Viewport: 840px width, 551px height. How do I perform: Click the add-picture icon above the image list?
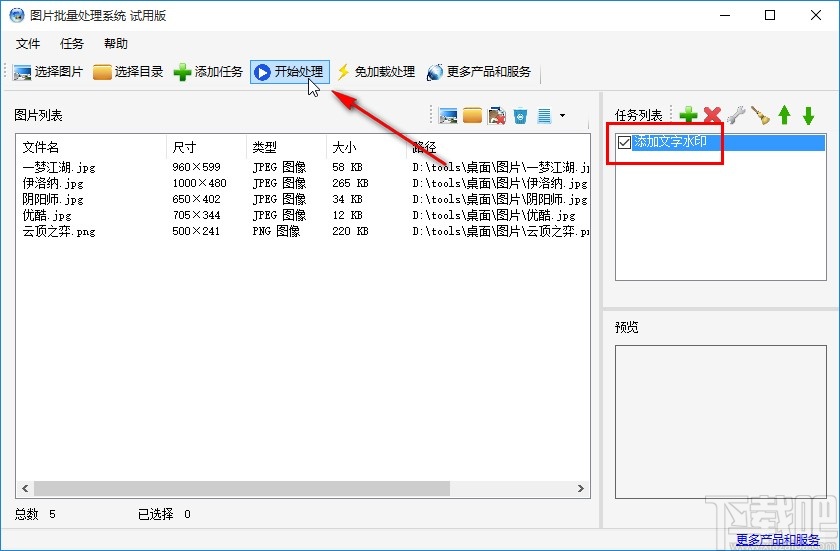click(448, 115)
